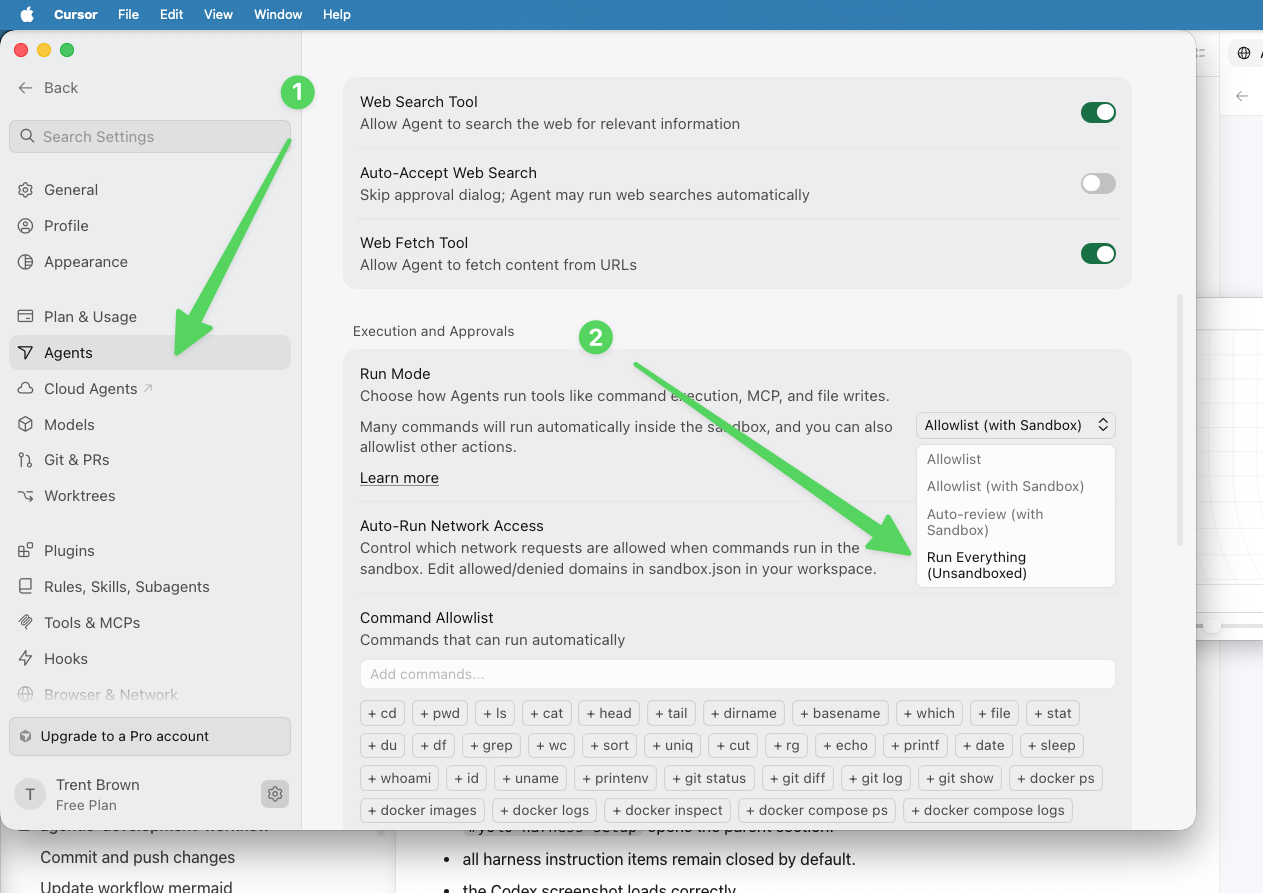
Task: Click globe icon in background window tab
Action: click(x=1243, y=53)
